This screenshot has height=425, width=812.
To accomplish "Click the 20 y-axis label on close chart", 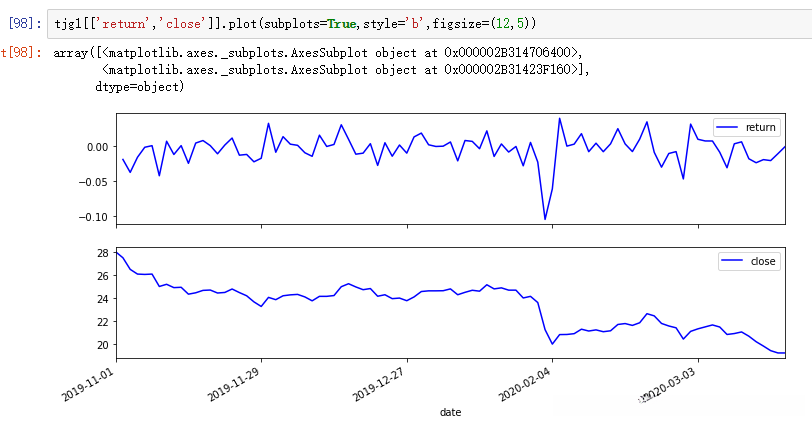I will click(x=103, y=345).
